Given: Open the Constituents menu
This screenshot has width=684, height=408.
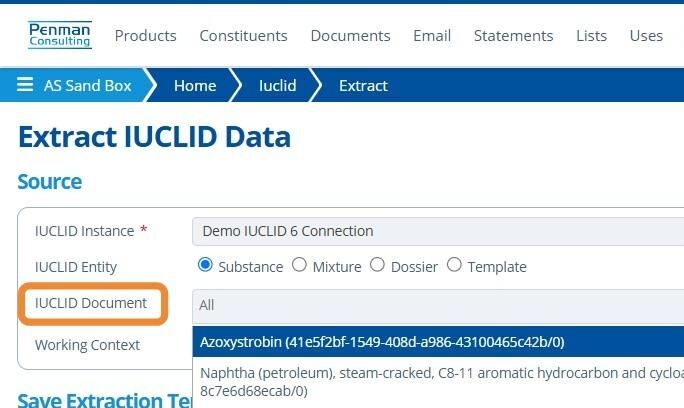Looking at the screenshot, I should click(x=243, y=35).
